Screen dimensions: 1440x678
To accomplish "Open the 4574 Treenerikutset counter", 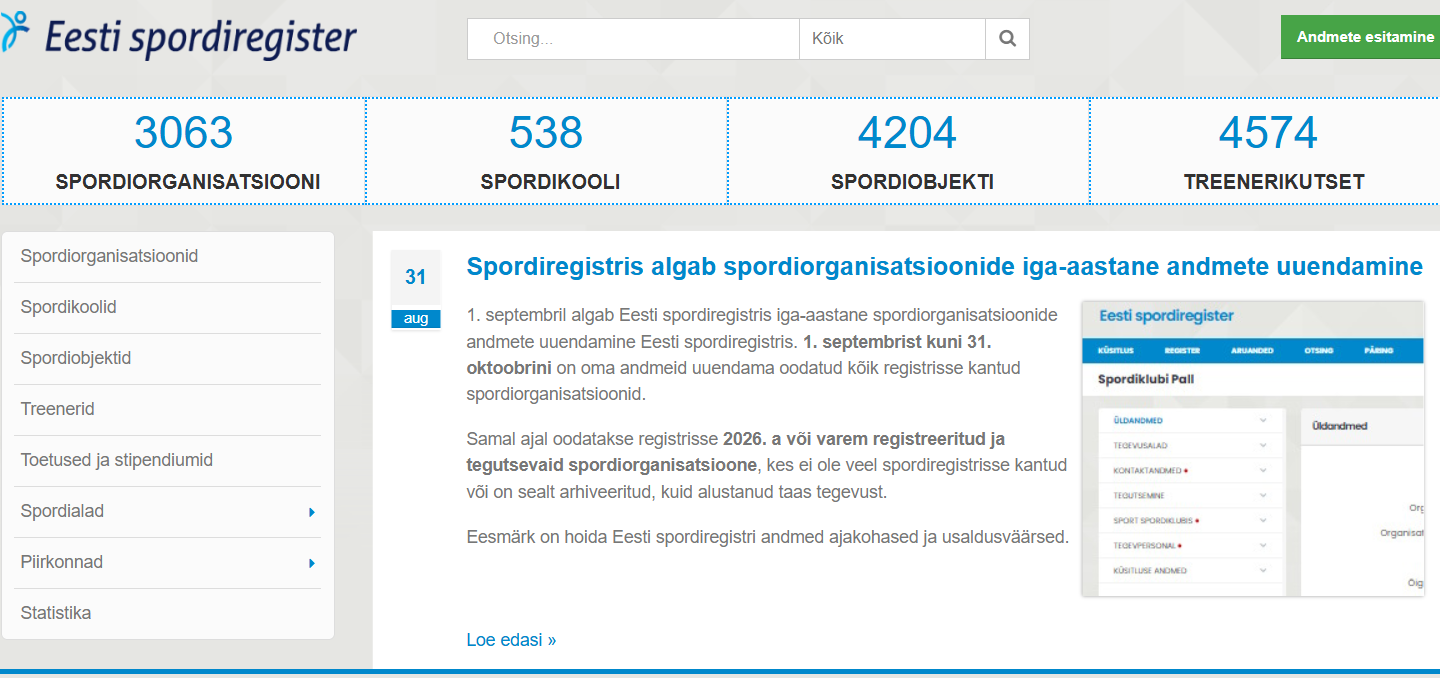I will pyautogui.click(x=1266, y=151).
